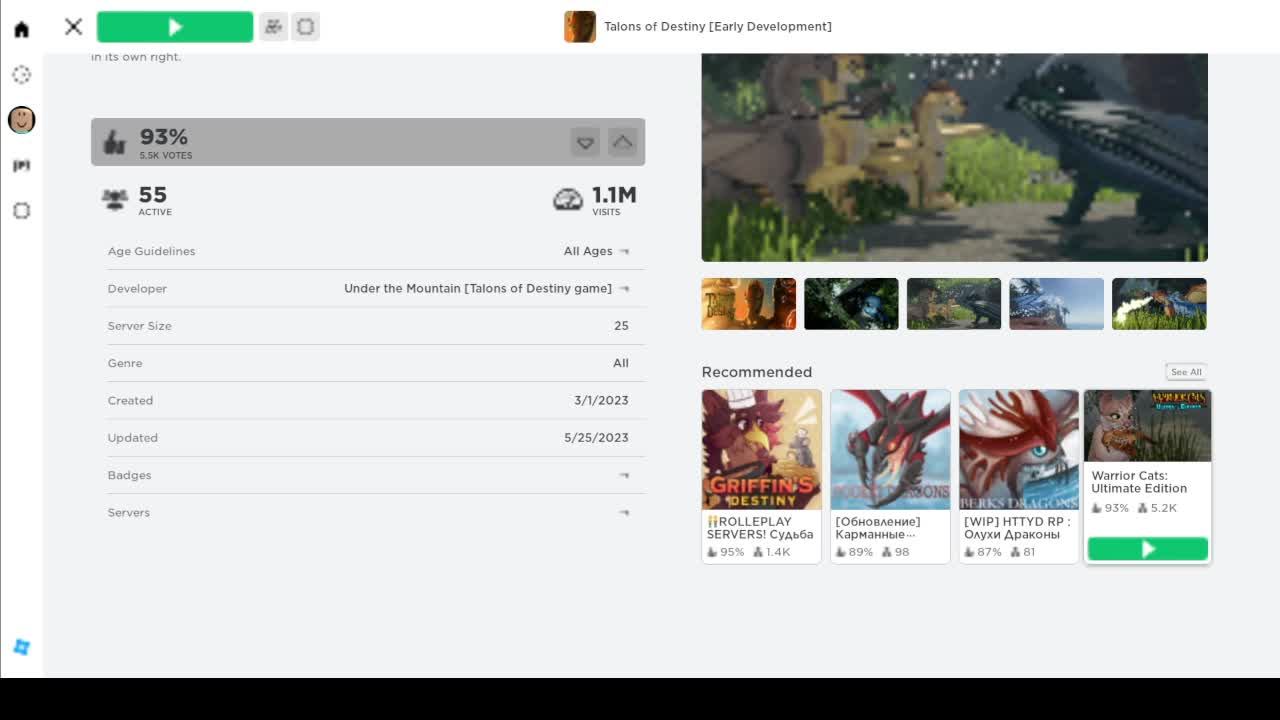Image resolution: width=1280 pixels, height=720 pixels.
Task: Expand the Badges row arrow
Action: coord(624,476)
